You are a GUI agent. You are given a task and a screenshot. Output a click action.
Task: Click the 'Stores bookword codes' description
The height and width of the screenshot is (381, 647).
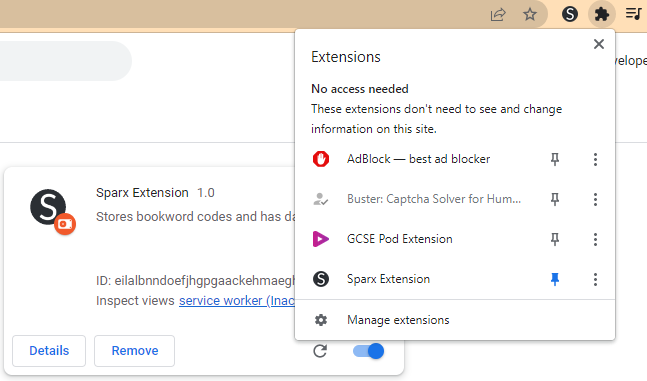(x=196, y=216)
